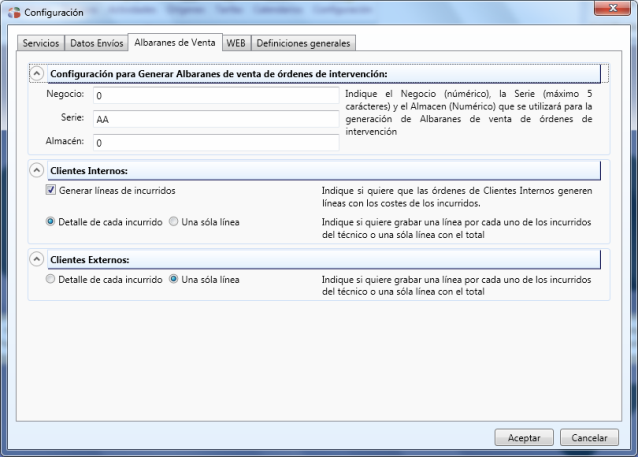This screenshot has width=638, height=457.
Task: Focus the Almacén input field
Action: coord(215,142)
